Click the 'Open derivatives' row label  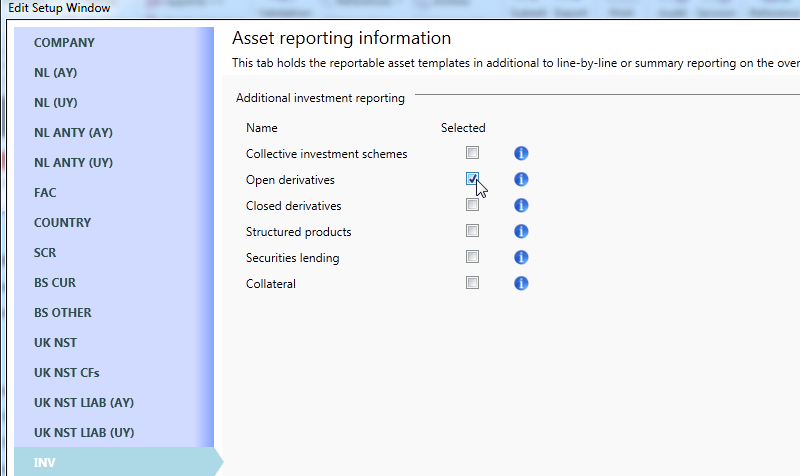[x=290, y=180]
